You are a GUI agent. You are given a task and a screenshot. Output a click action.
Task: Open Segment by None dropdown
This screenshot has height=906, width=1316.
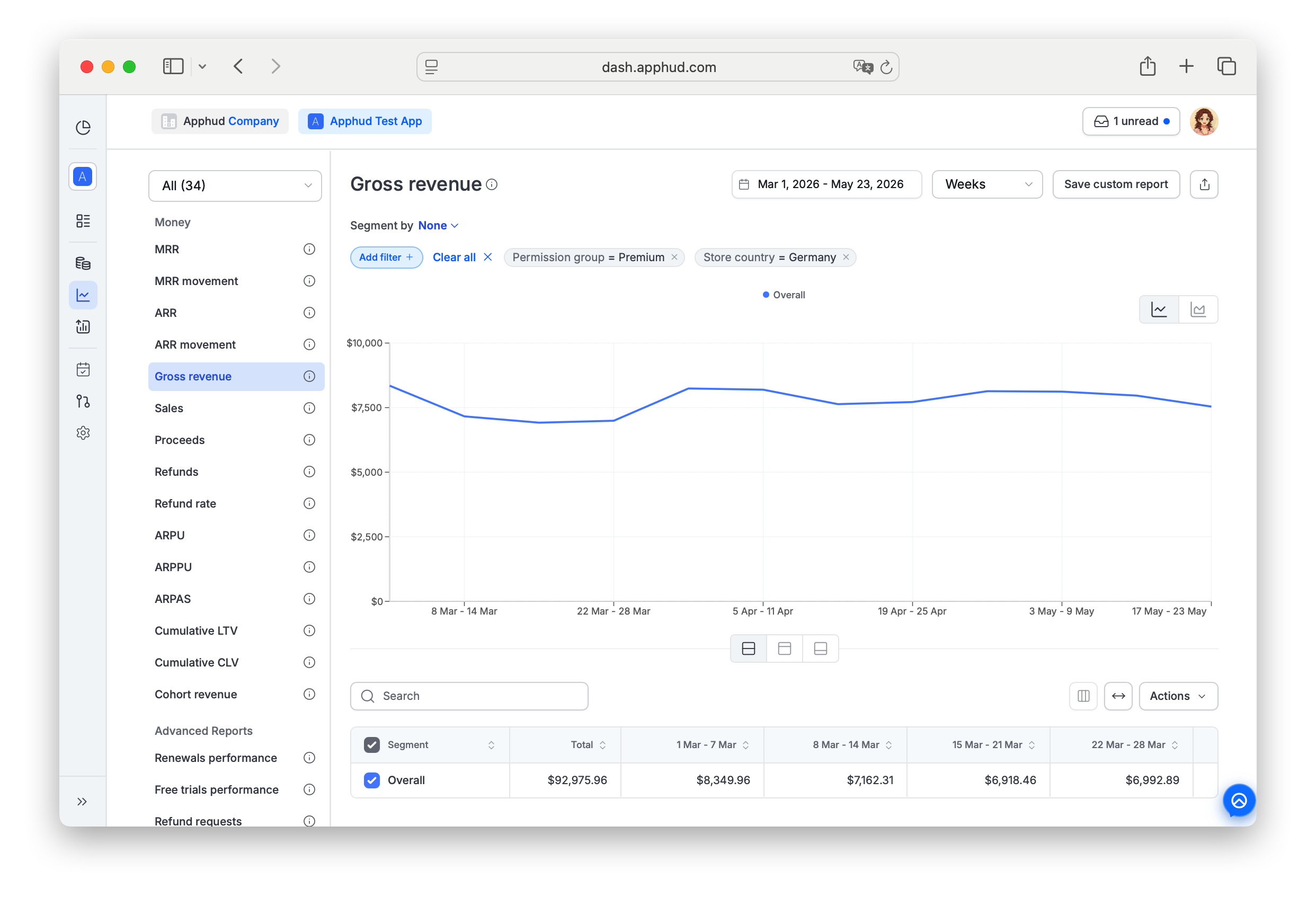click(x=438, y=225)
